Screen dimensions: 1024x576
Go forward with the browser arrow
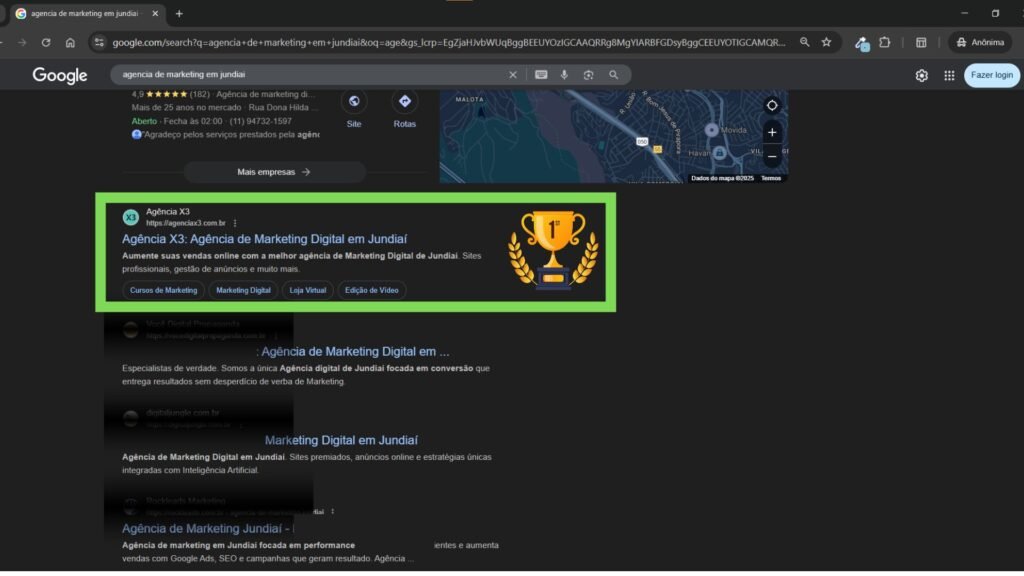tap(22, 42)
